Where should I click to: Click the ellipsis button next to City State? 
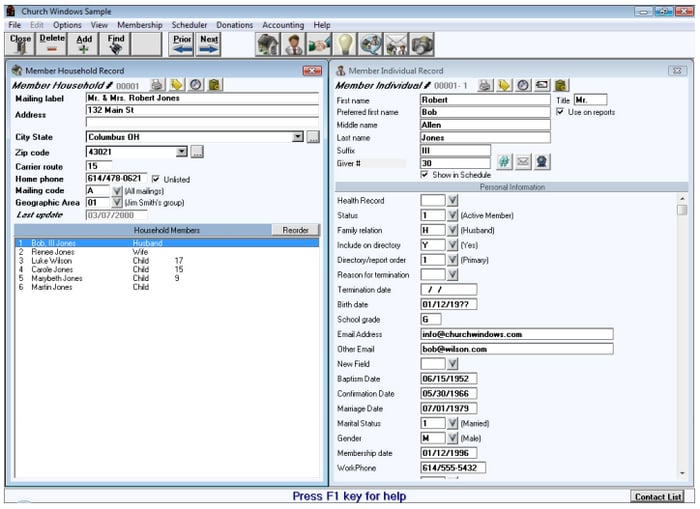click(x=313, y=137)
